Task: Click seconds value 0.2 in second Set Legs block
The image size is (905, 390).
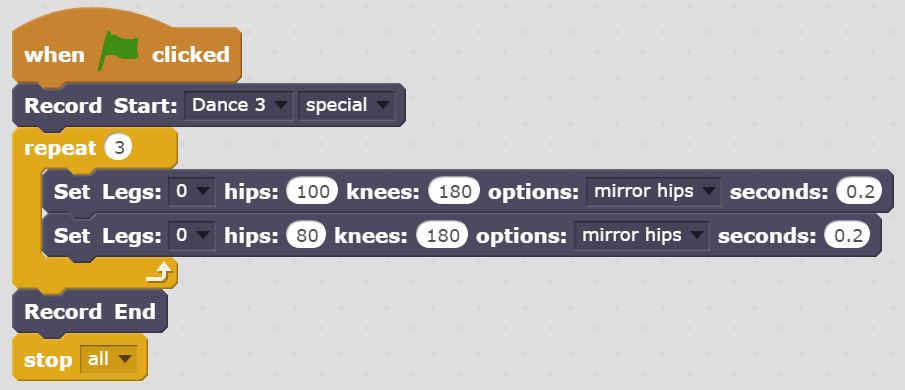Action: 847,235
